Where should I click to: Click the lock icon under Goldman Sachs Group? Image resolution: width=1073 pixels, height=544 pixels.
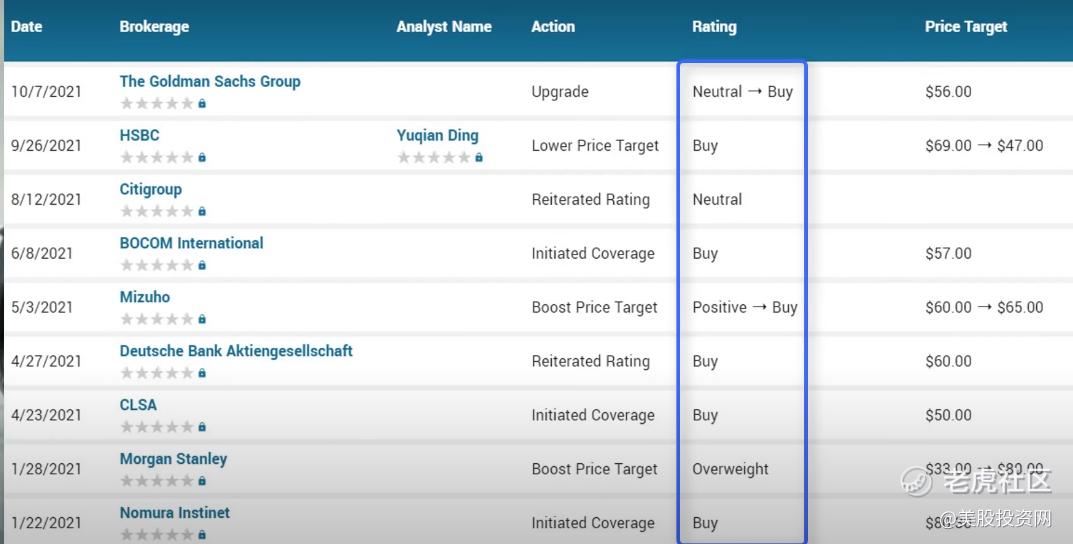click(202, 103)
